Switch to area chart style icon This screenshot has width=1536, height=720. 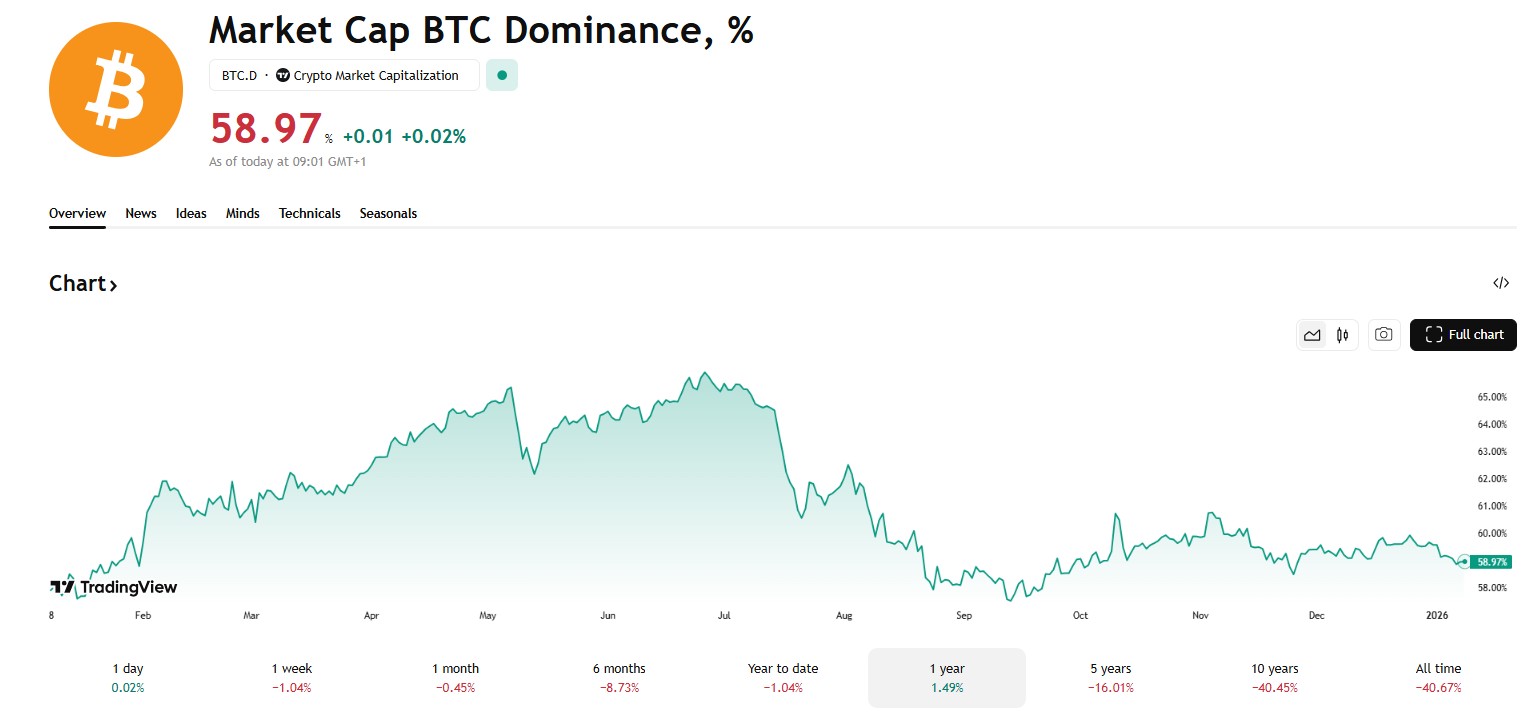tap(1312, 335)
